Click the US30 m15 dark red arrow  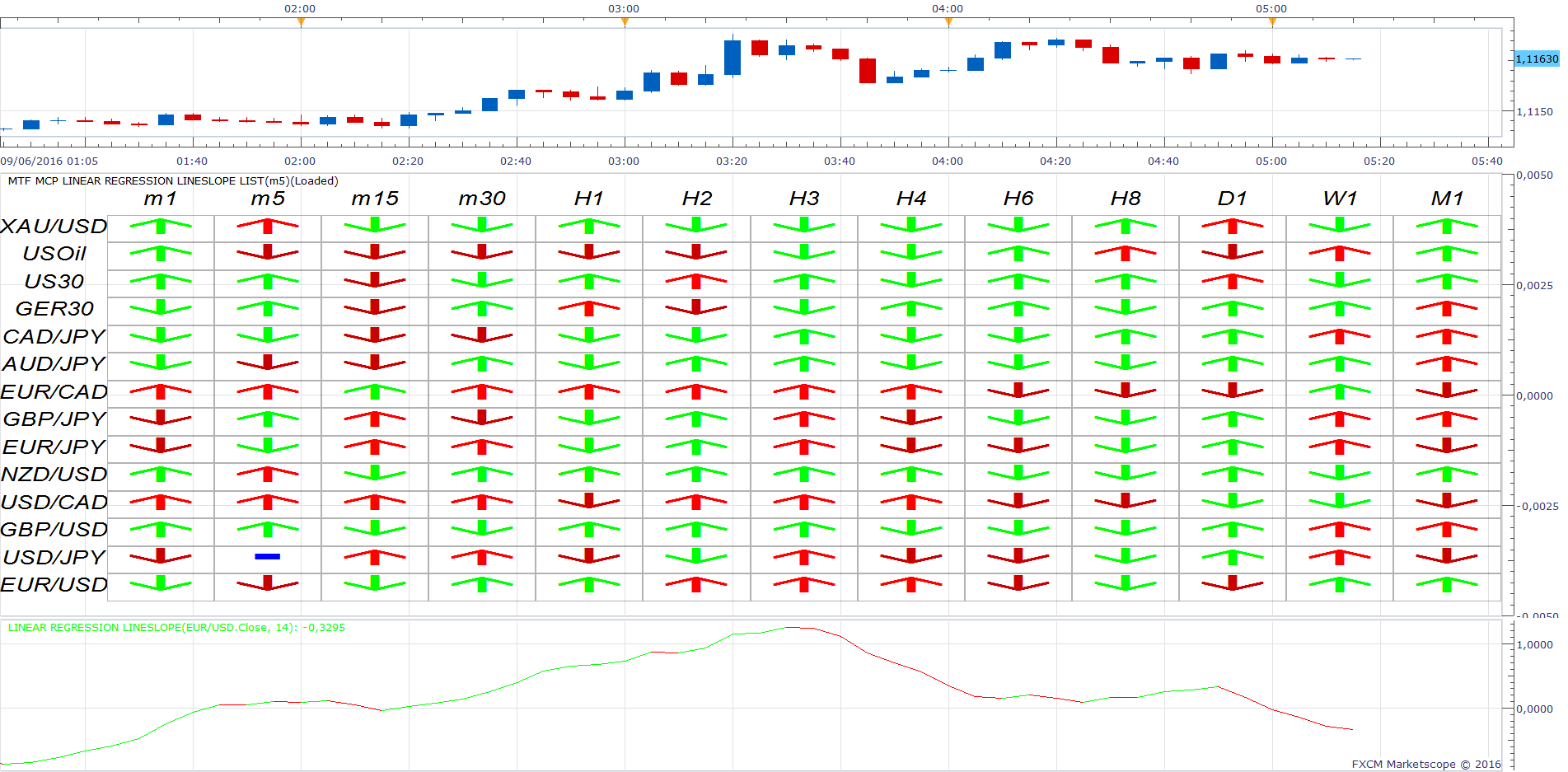point(375,280)
